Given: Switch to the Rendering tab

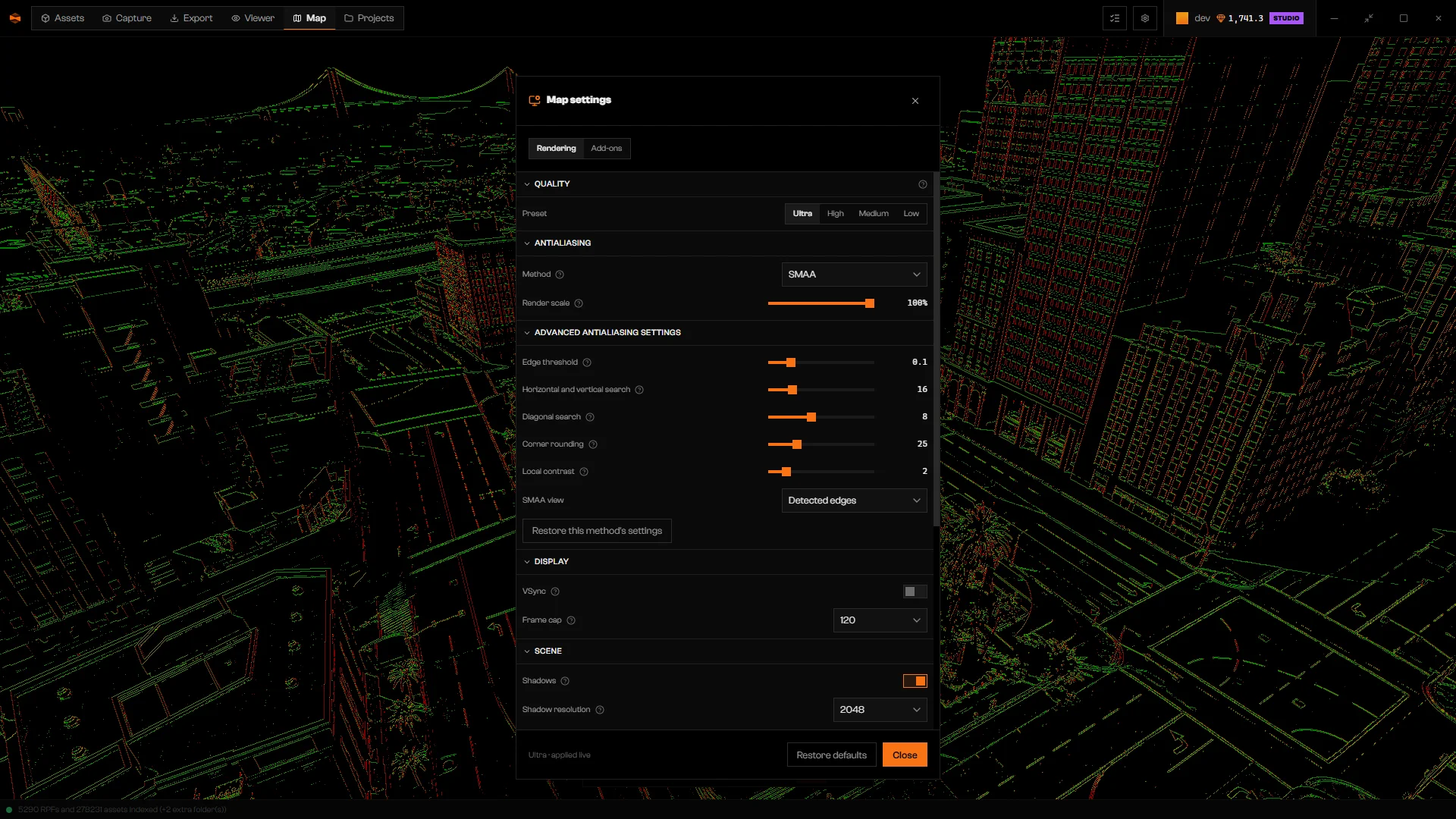Looking at the screenshot, I should pos(556,149).
